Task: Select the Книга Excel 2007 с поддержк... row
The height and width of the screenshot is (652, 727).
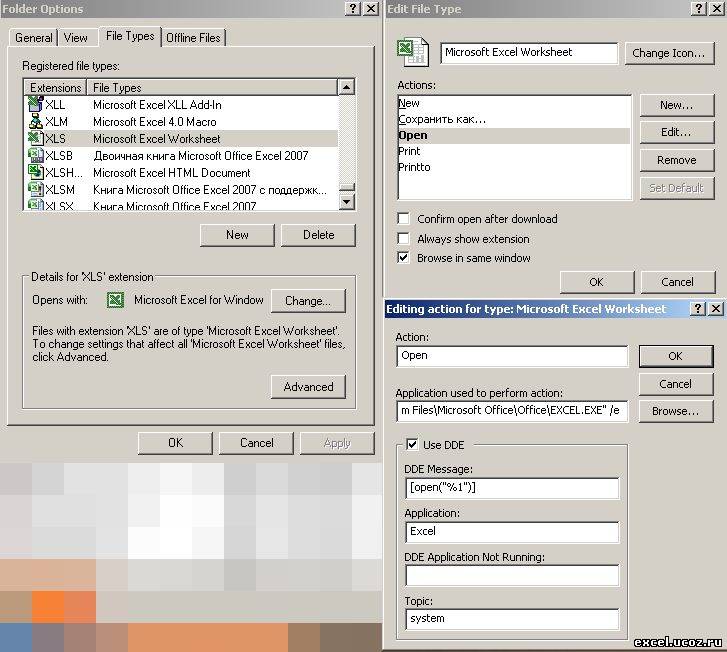Action: click(181, 190)
